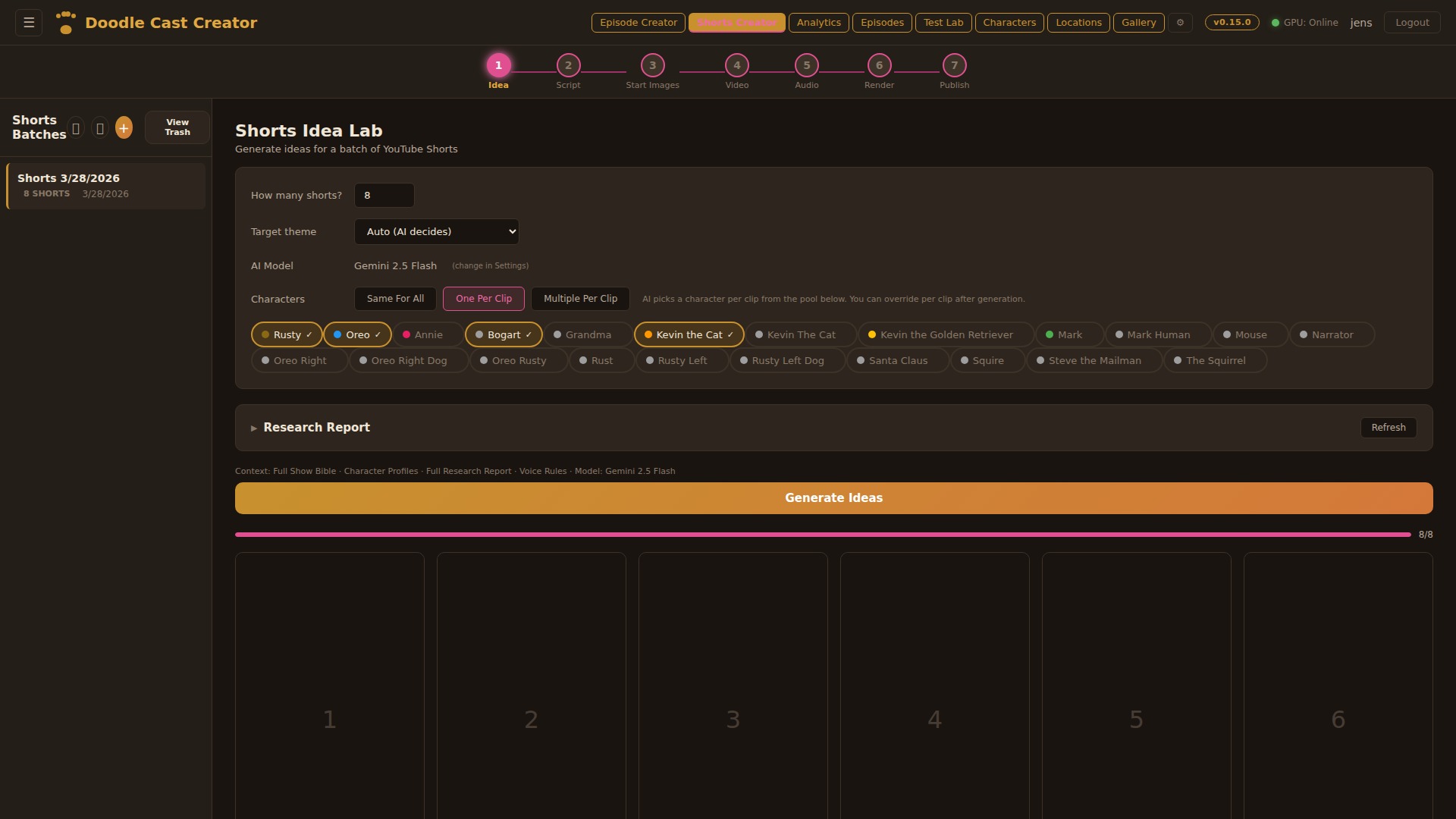1456x819 pixels.
Task: Enable the Annie character chip
Action: 428,335
